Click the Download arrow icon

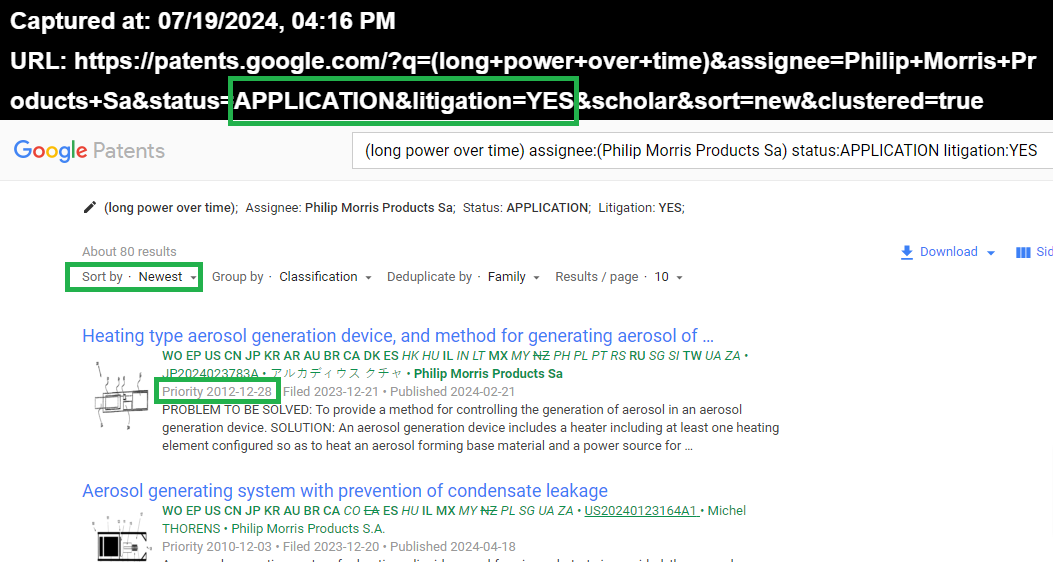[907, 252]
